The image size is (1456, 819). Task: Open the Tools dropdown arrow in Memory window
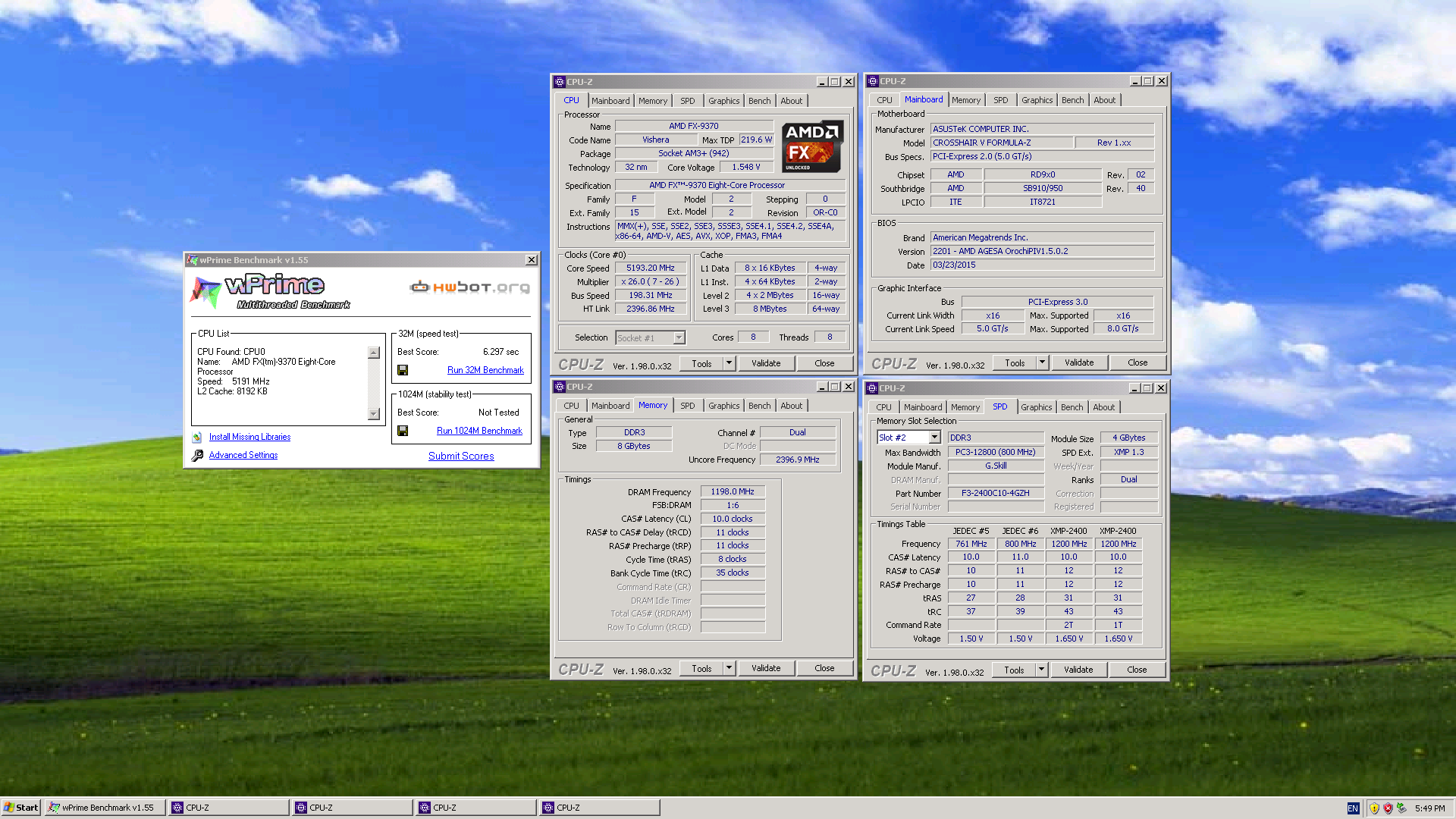click(x=729, y=668)
